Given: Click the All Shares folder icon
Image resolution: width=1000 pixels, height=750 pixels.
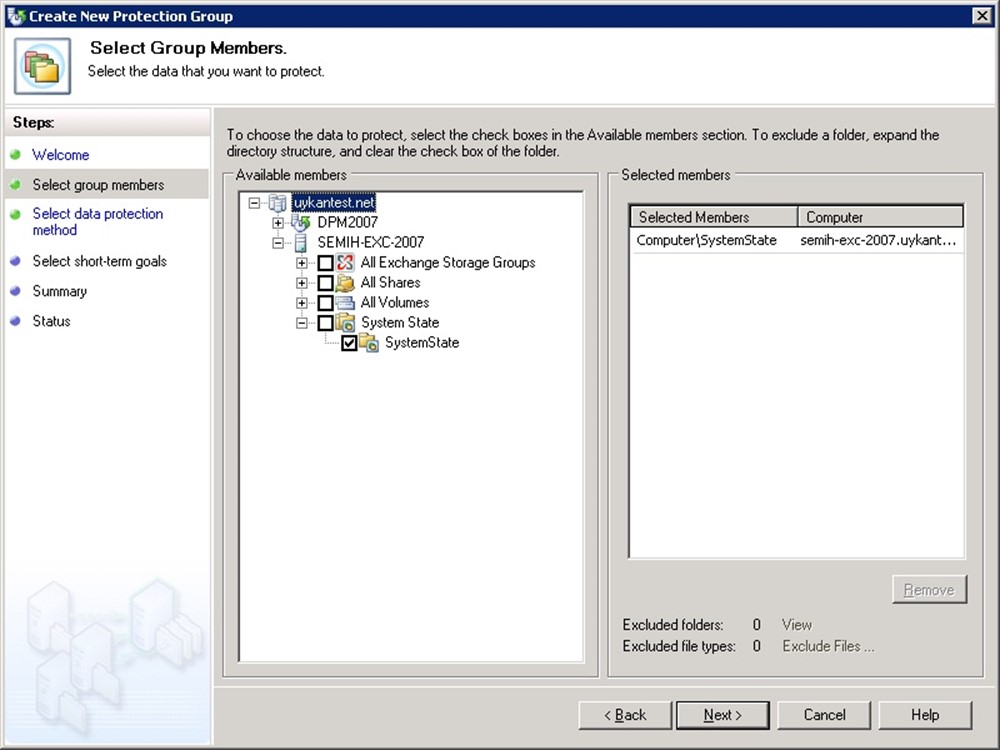Looking at the screenshot, I should point(346,282).
